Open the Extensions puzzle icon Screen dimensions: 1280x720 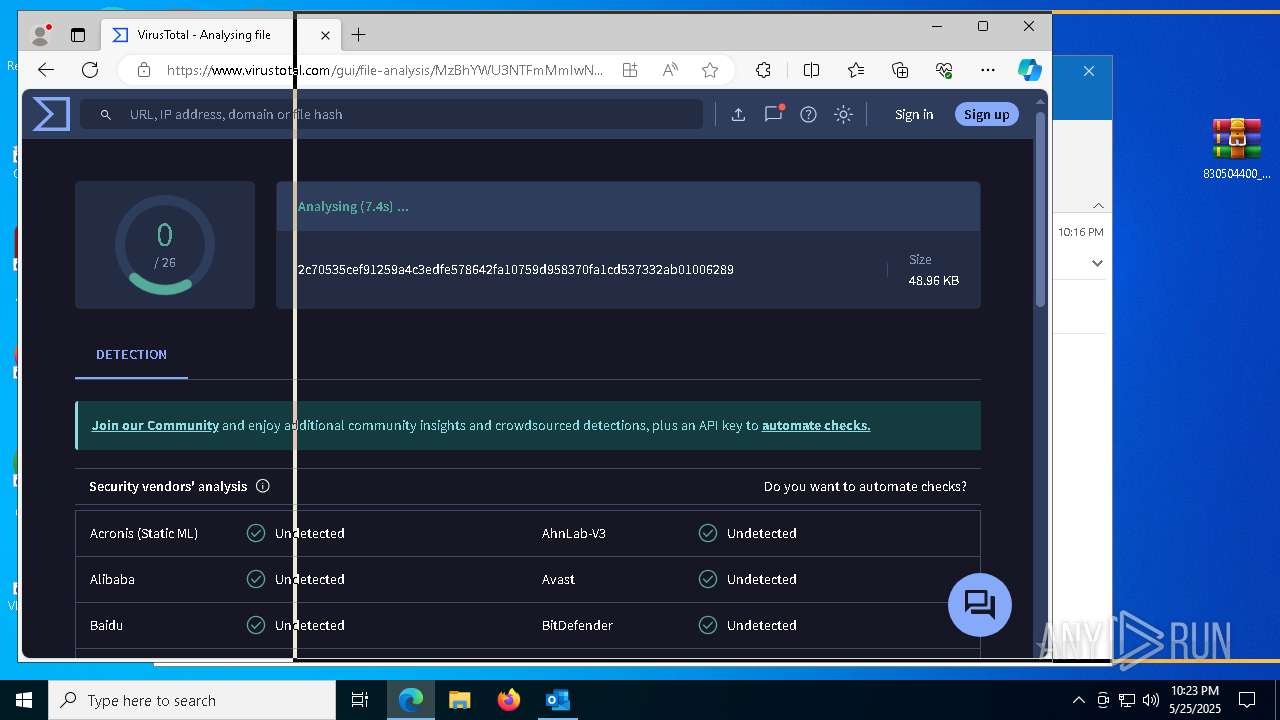[763, 70]
